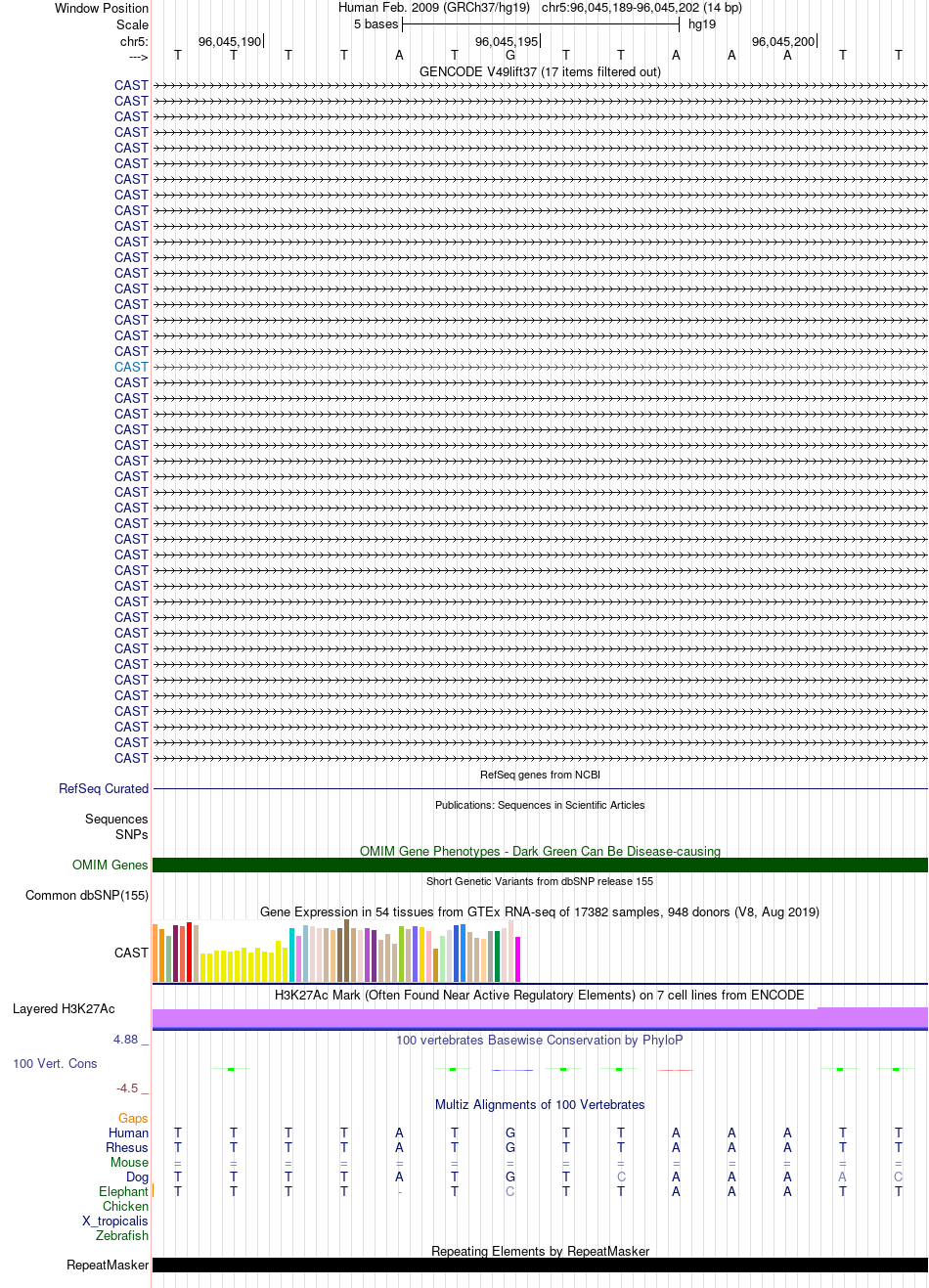Click the 96,045,200 coordinate tick label
Screen dimensions: 929x1288
[783, 41]
